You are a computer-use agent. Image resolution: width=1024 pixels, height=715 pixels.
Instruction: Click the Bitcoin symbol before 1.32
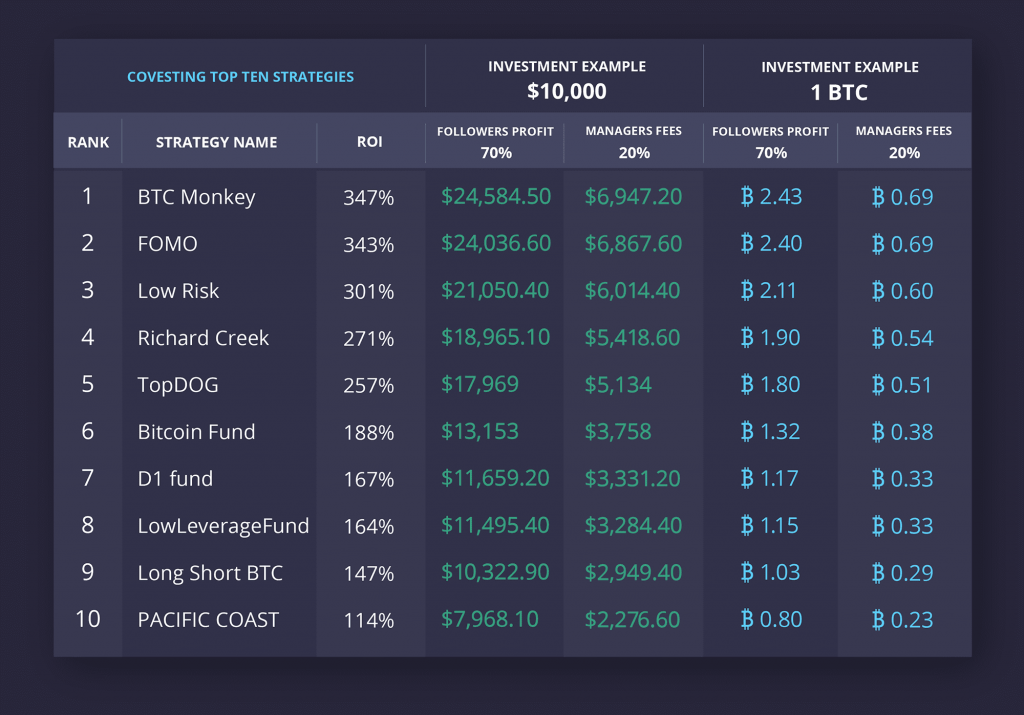(747, 432)
